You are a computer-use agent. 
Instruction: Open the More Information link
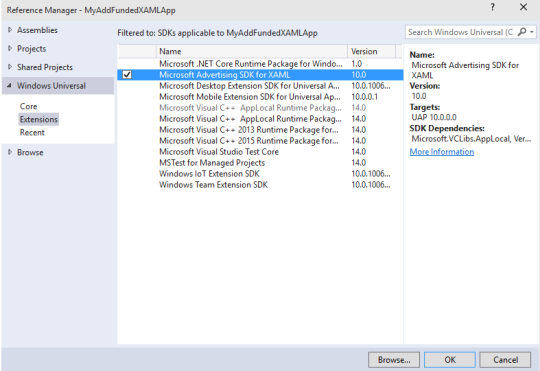(x=442, y=152)
